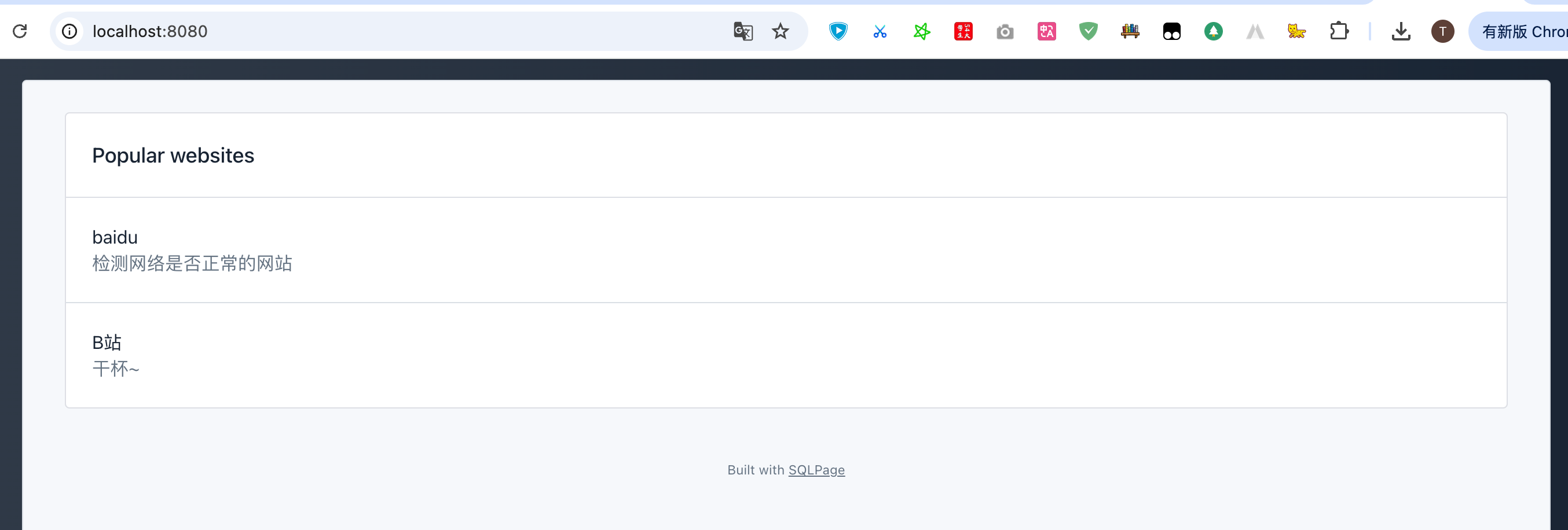
Task: Open Google Translate icon in address bar
Action: pyautogui.click(x=743, y=31)
